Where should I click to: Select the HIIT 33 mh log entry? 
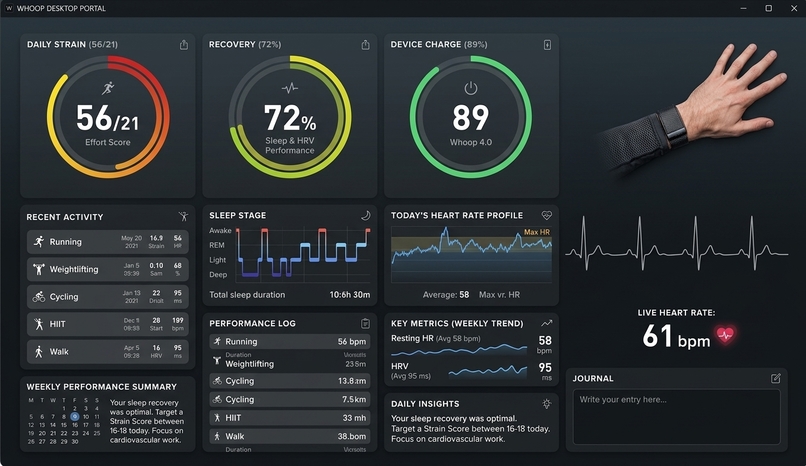[x=290, y=418]
